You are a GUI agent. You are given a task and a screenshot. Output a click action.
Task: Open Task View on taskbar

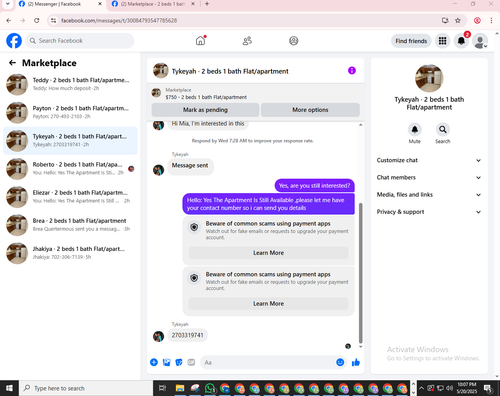[x=162, y=388]
